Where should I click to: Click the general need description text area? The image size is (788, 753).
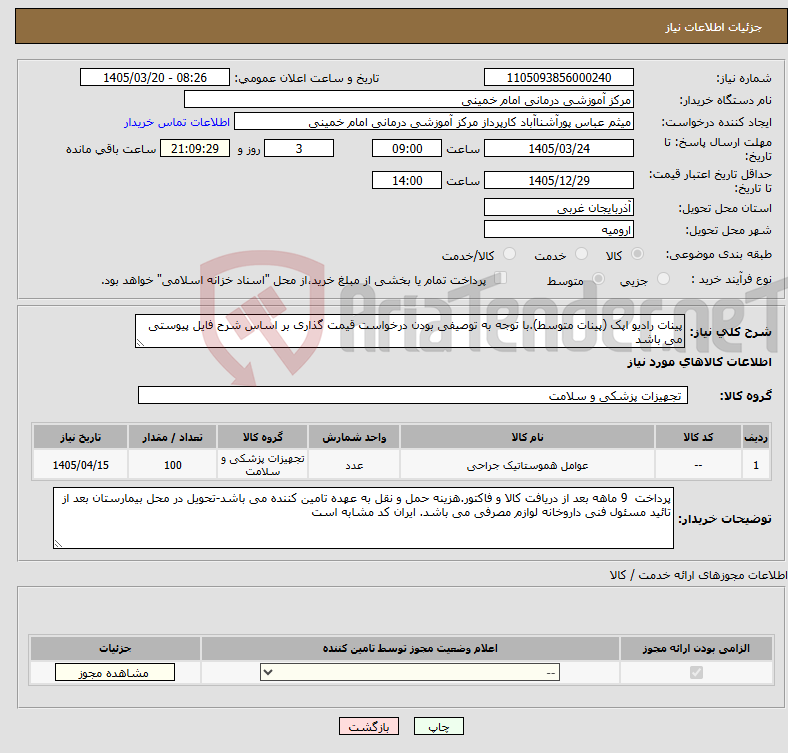[x=410, y=331]
